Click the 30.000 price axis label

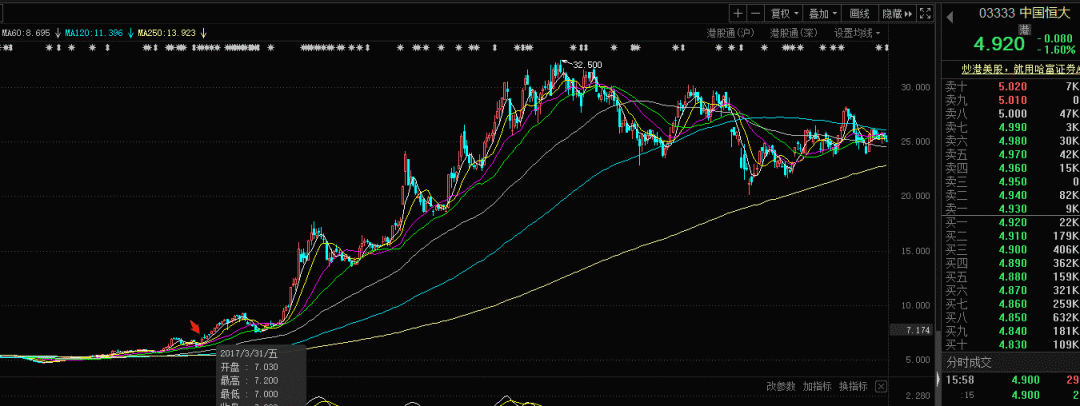point(918,88)
